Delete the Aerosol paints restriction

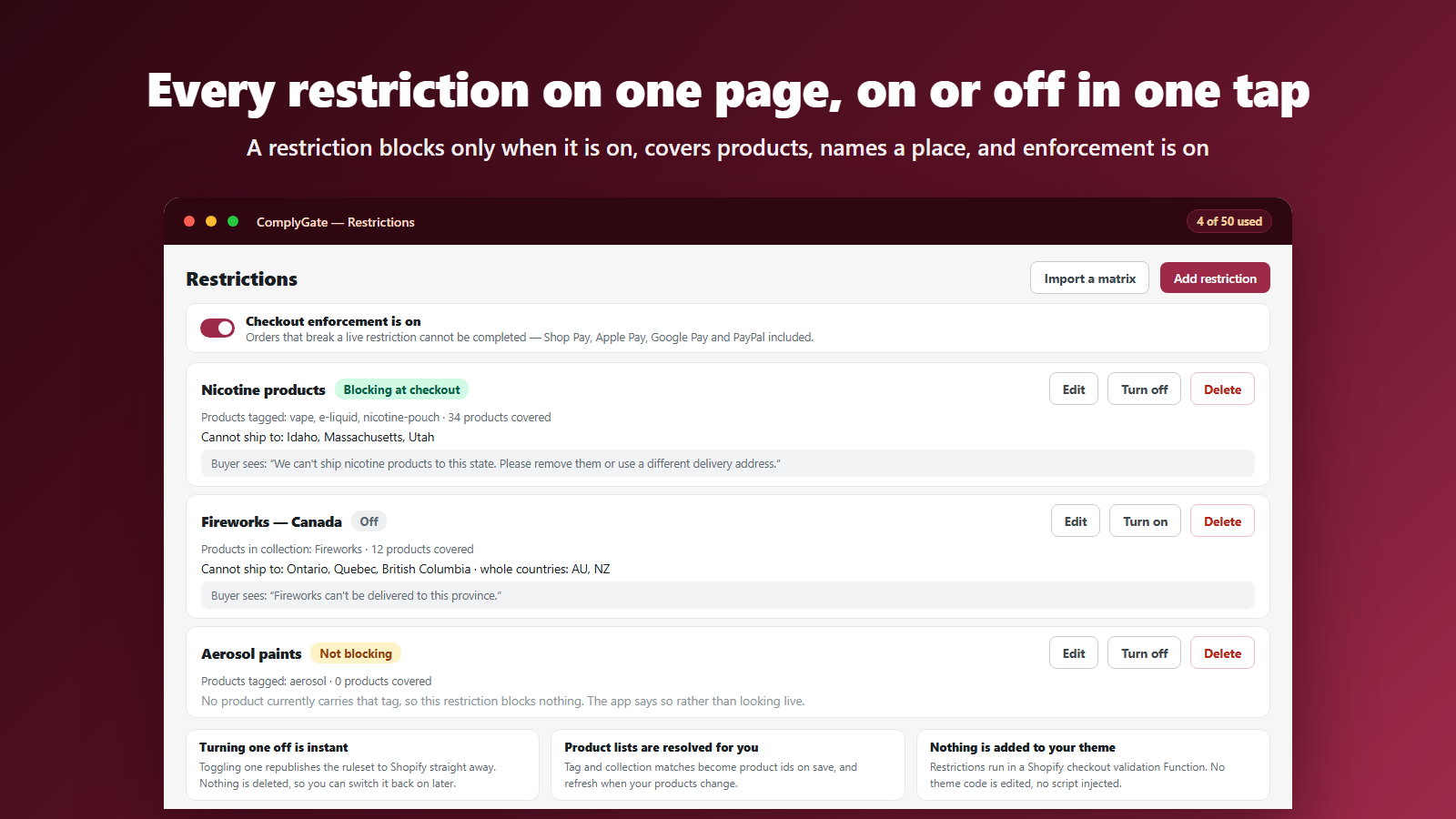click(1222, 653)
